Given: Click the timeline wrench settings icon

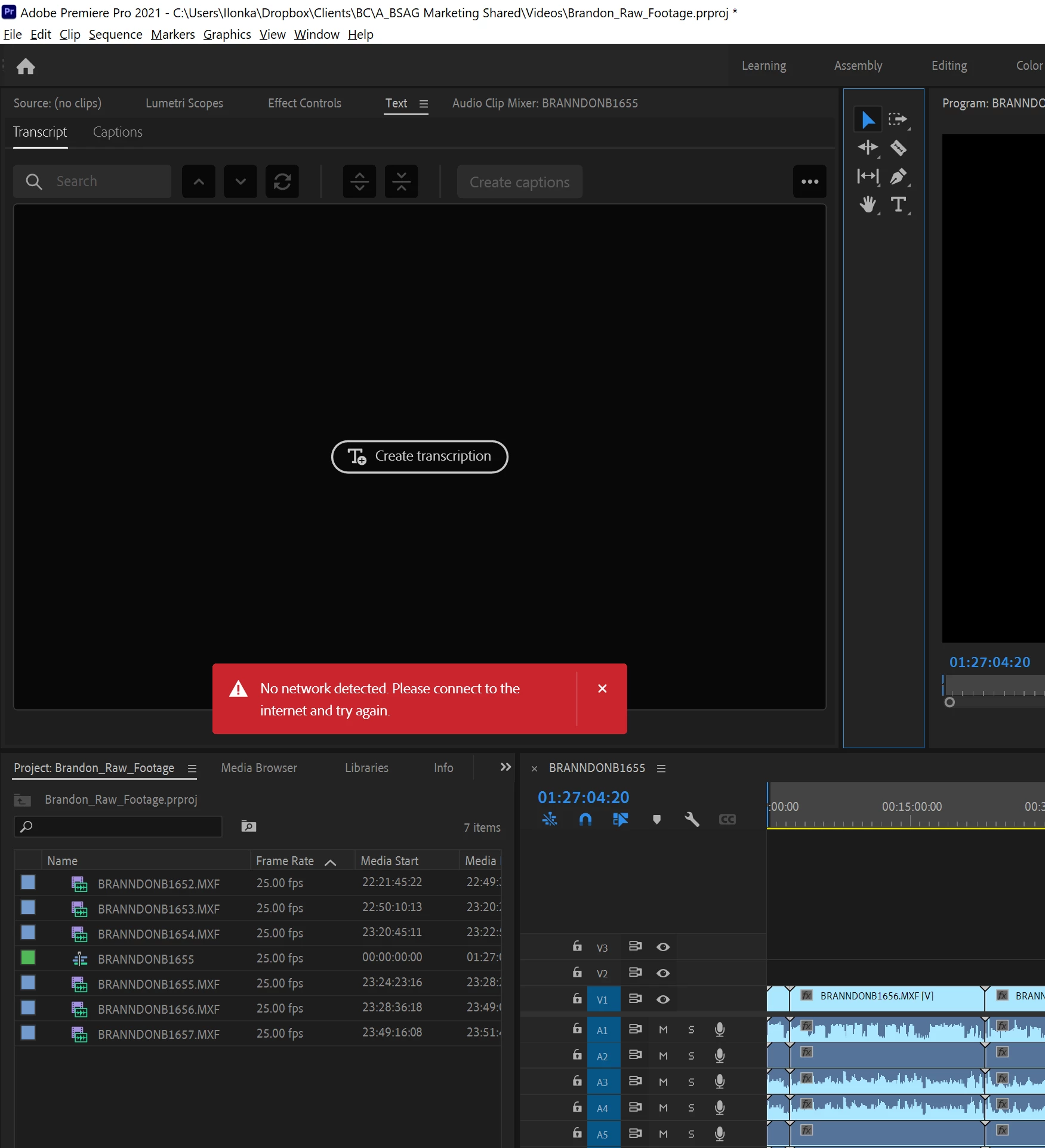Looking at the screenshot, I should 692,819.
